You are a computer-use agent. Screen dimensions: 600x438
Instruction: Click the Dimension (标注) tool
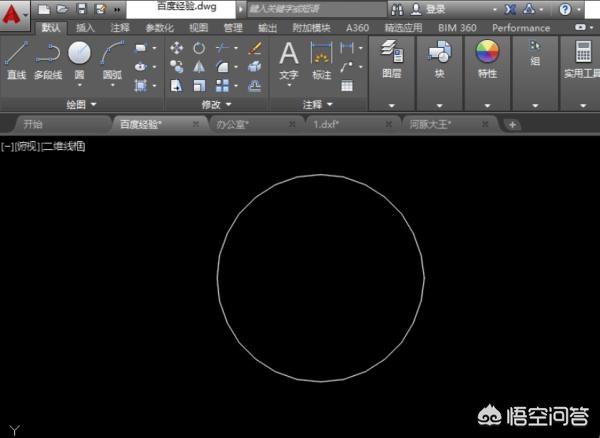(321, 58)
